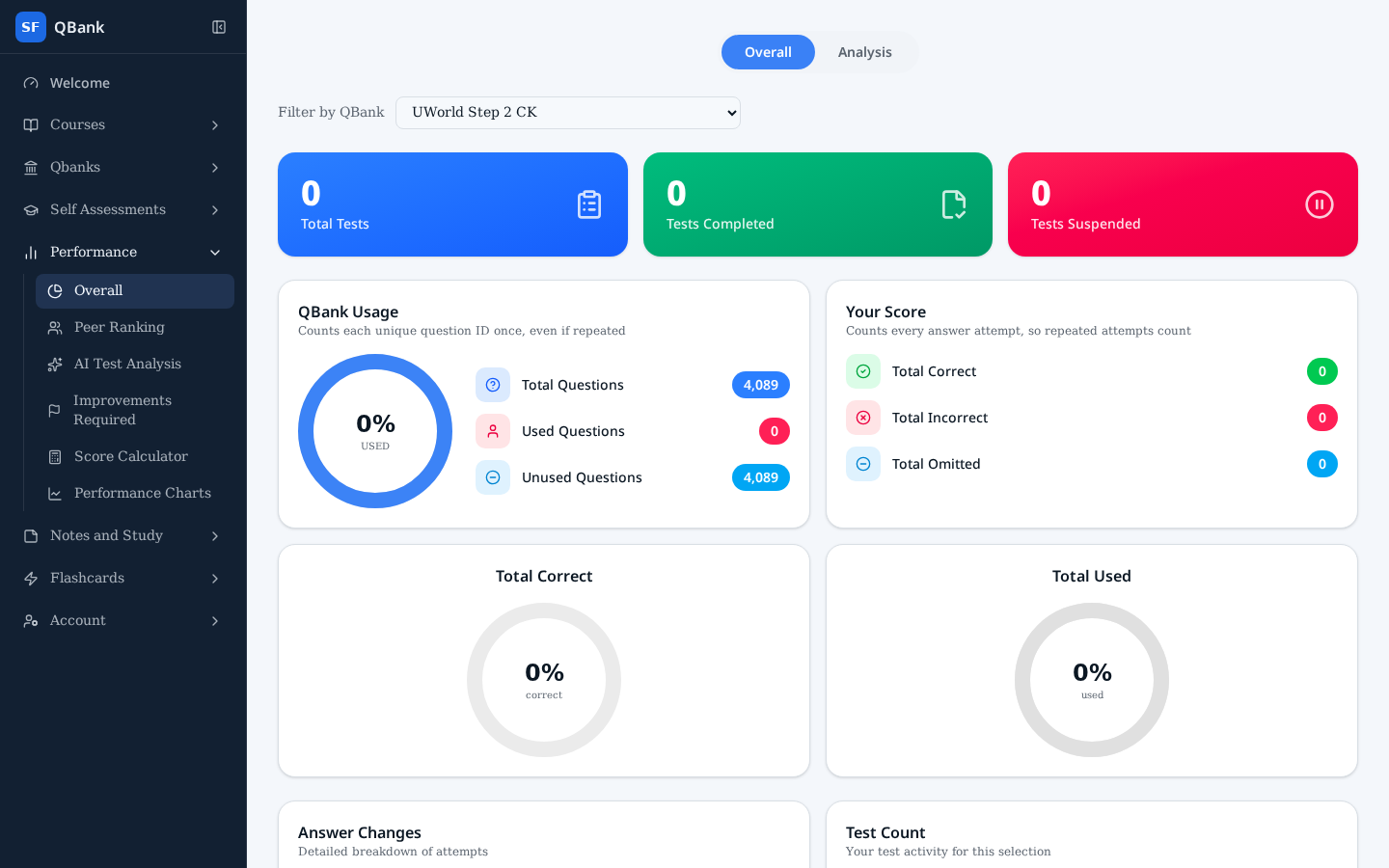
Task: Click the file check icon on Tests Completed
Action: (954, 204)
